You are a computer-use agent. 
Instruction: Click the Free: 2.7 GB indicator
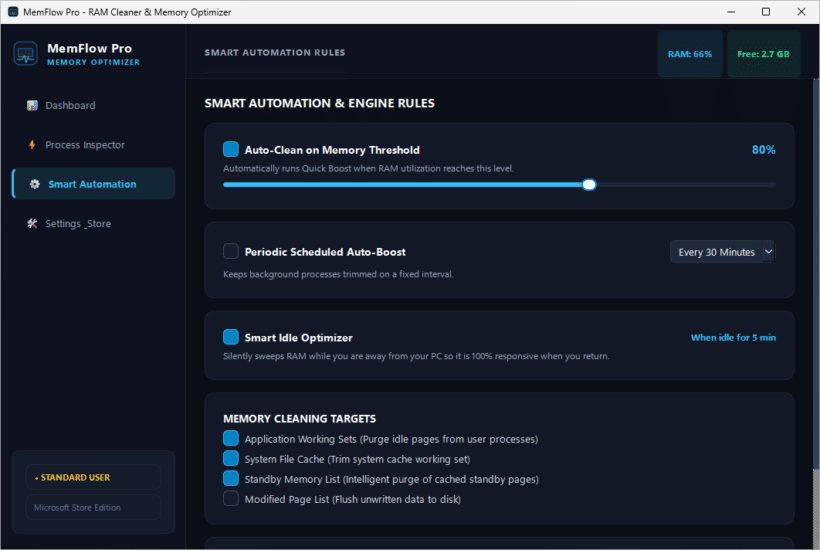[764, 54]
